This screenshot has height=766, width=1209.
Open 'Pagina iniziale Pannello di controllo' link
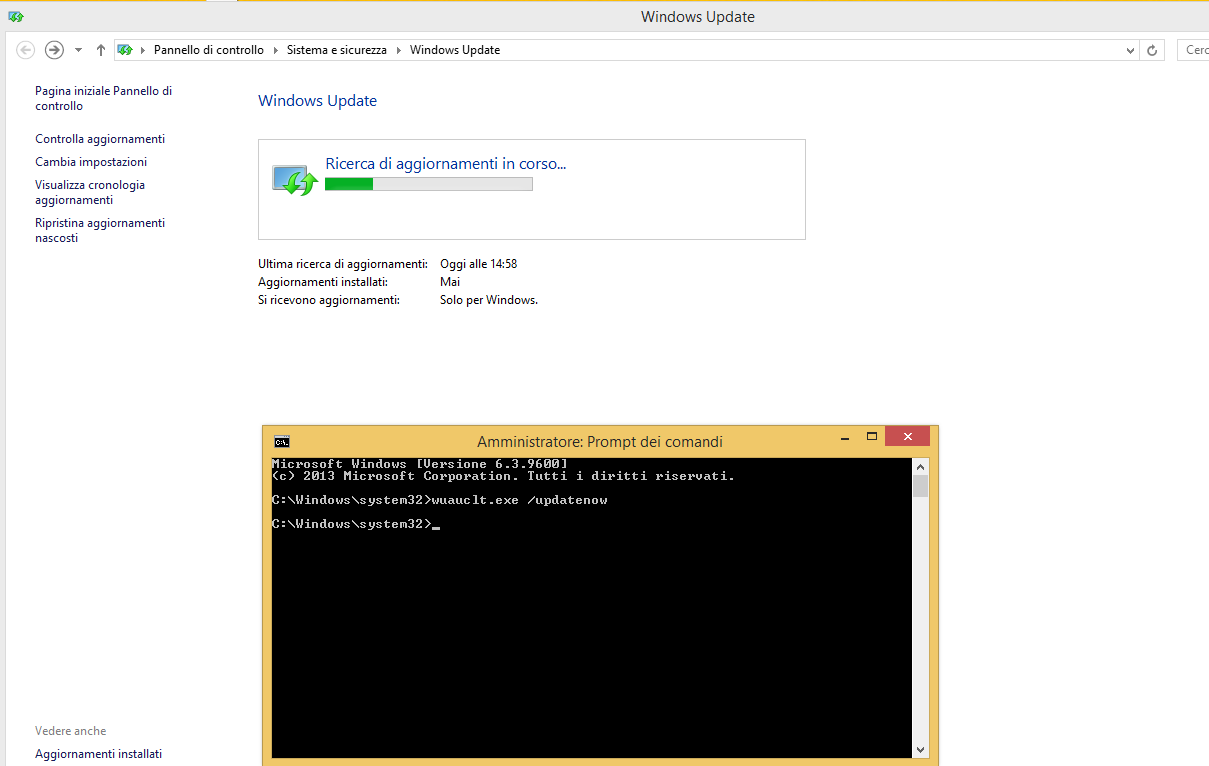(104, 98)
